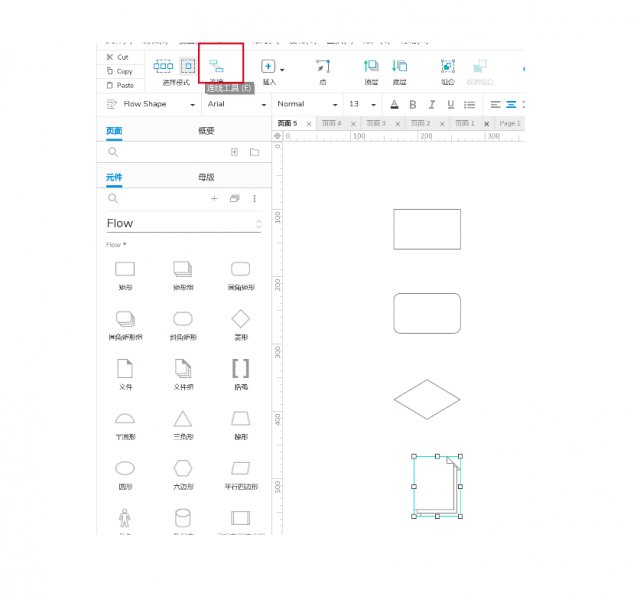Toggle bold formatting
Screen dimensions: 640x600
pos(413,104)
